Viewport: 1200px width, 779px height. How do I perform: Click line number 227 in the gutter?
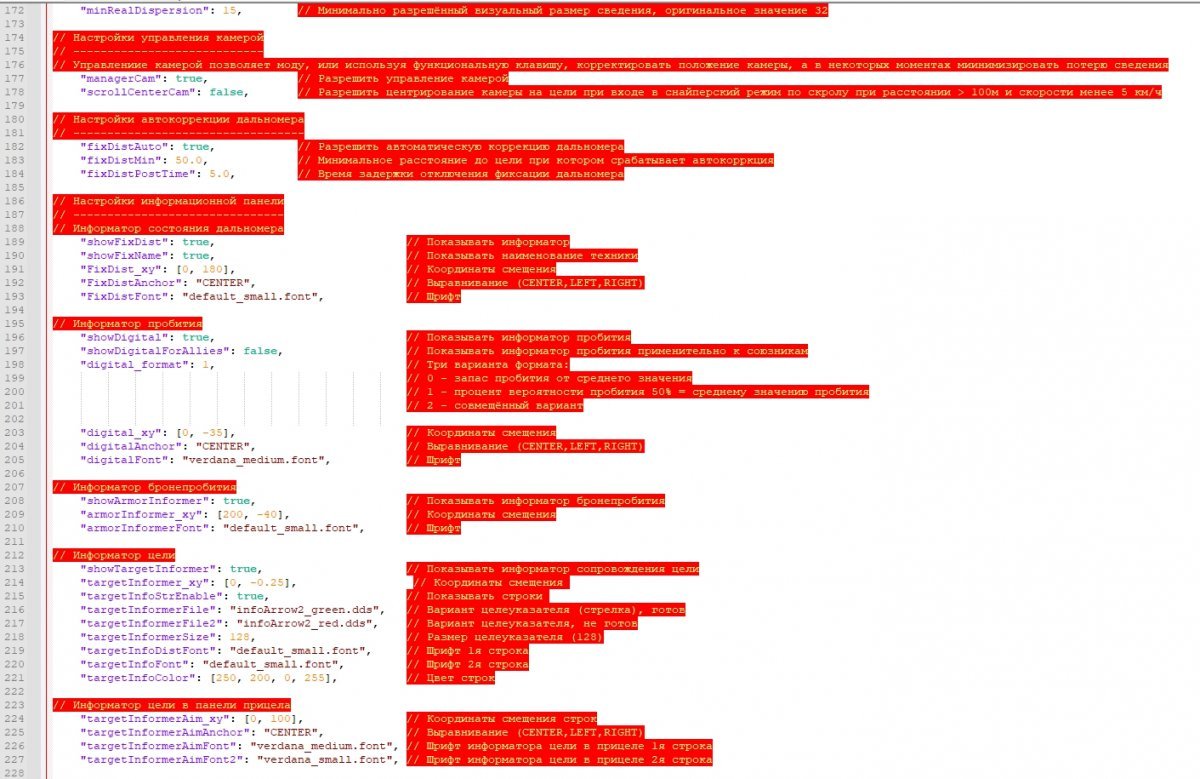[x=18, y=760]
